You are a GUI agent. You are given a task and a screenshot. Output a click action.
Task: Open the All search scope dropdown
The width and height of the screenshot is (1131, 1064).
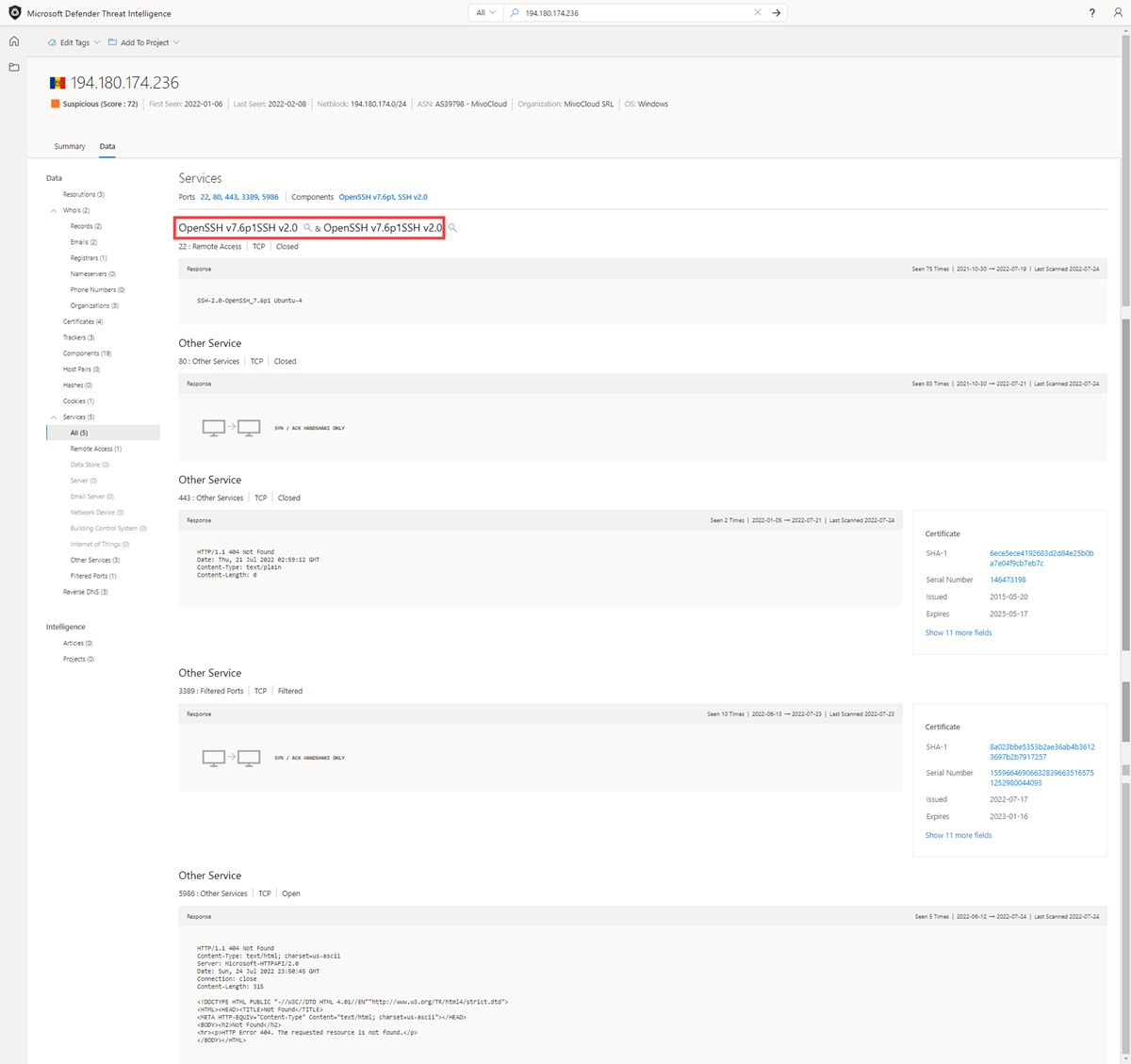(484, 12)
